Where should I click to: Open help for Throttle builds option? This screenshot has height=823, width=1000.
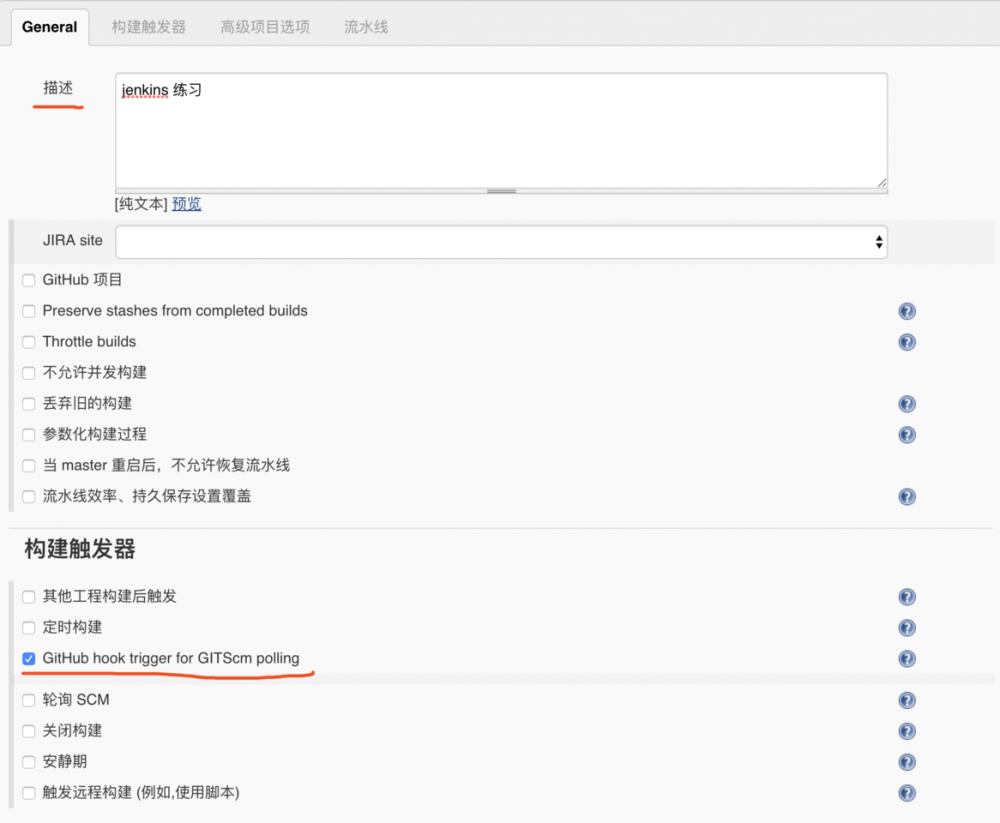pyautogui.click(x=906, y=342)
